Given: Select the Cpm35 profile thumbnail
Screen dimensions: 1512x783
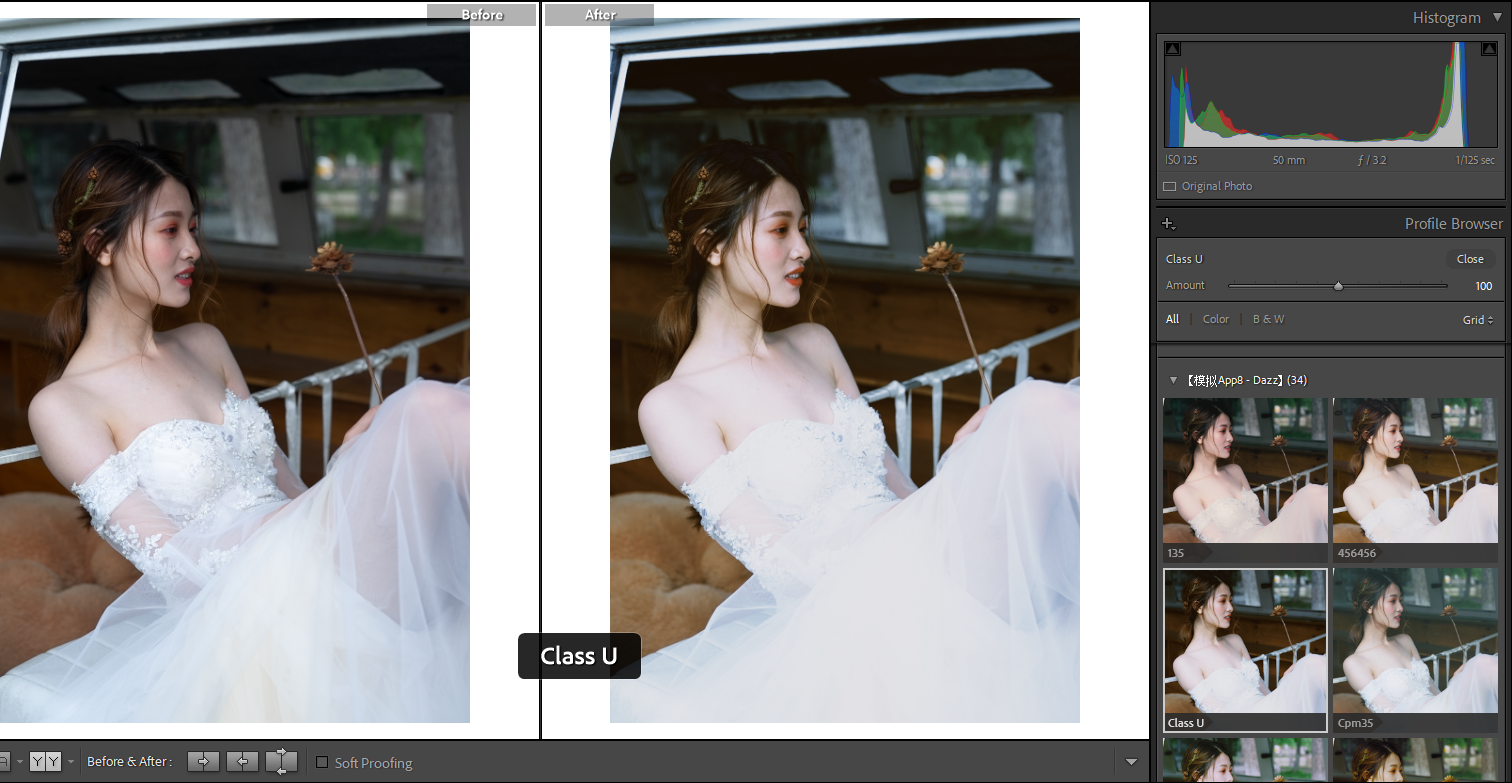Looking at the screenshot, I should 1414,642.
